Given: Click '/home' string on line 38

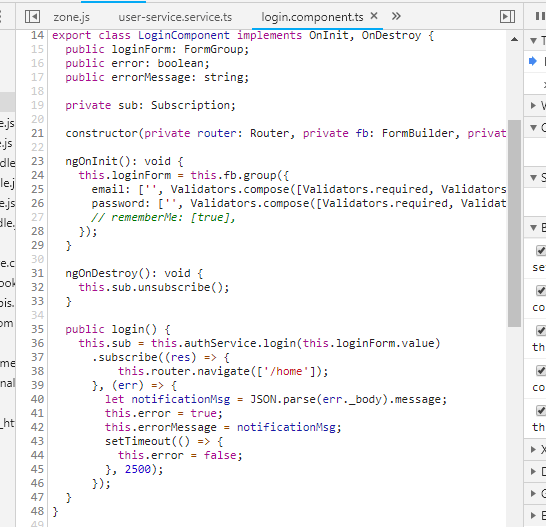Looking at the screenshot, I should [286, 371].
